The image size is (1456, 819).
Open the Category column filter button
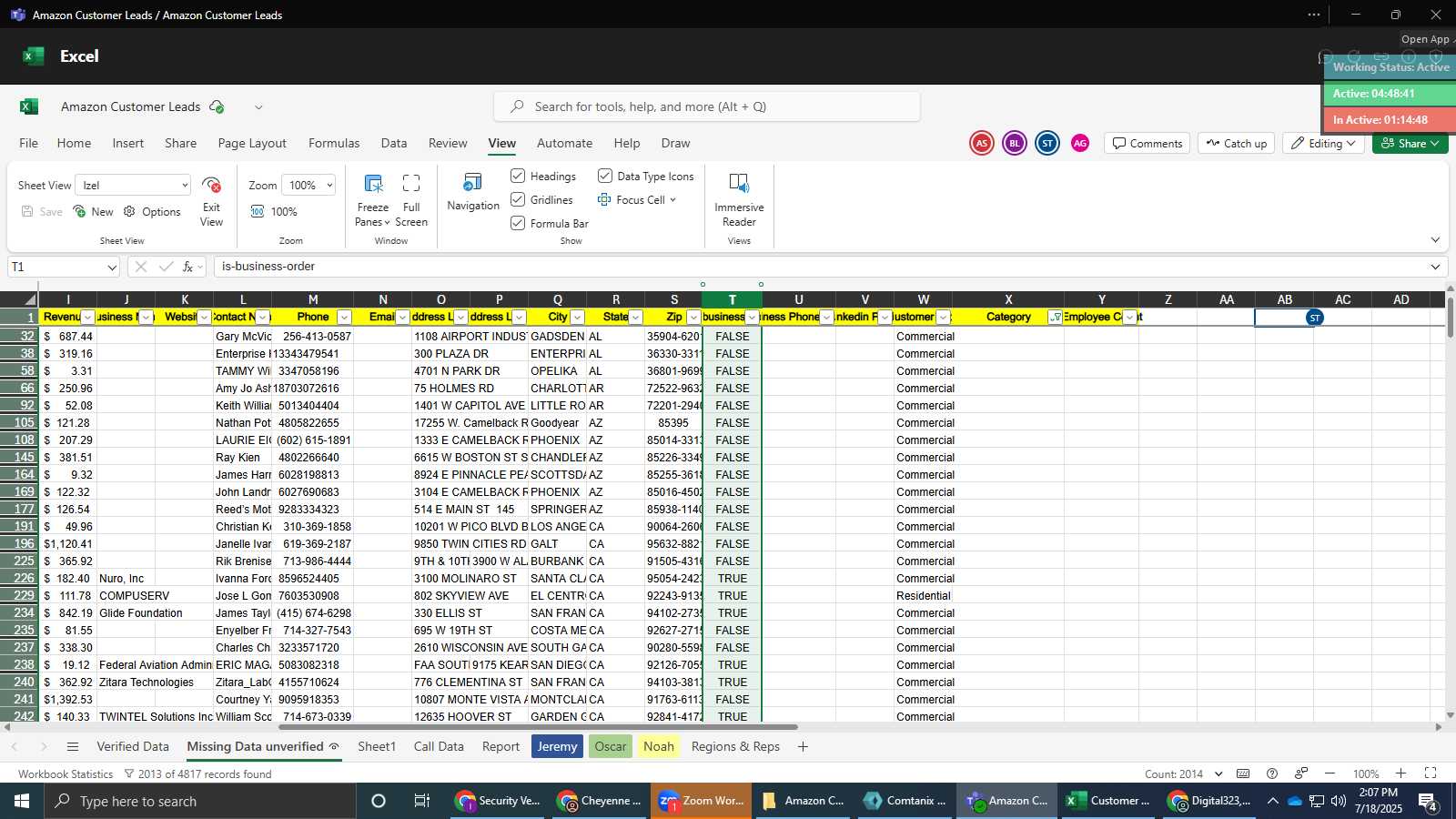tap(1056, 318)
